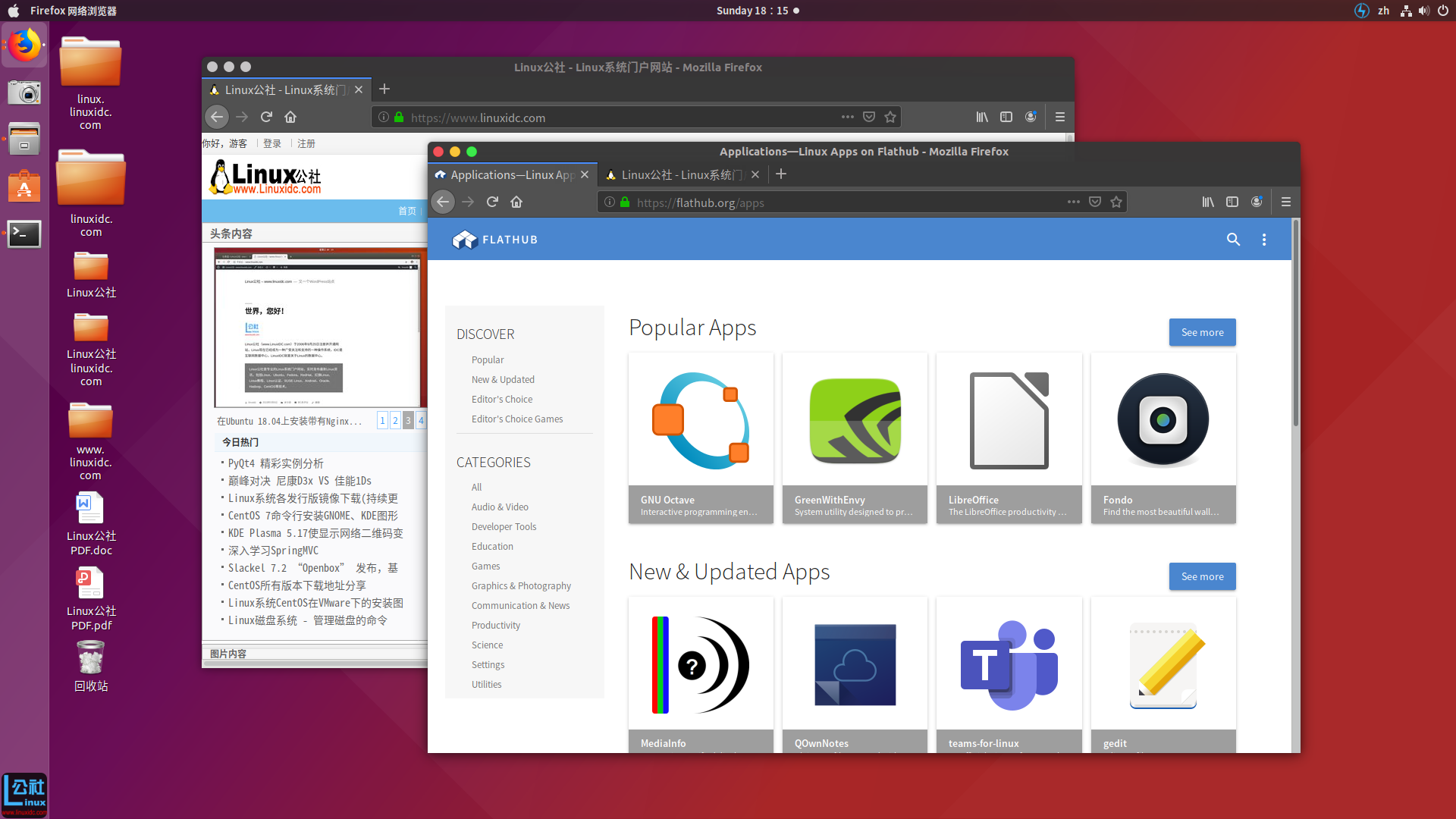1456x819 pixels.
Task: Open hamburger menu in Linuxidc window
Action: [1059, 117]
